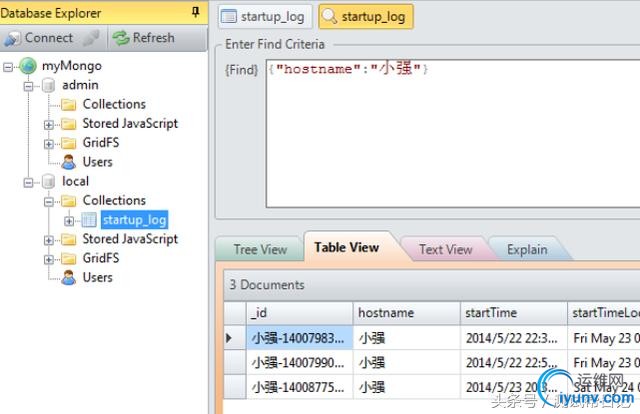Open the Explain tab
Viewport: 640px width, 414px height.
(527, 249)
